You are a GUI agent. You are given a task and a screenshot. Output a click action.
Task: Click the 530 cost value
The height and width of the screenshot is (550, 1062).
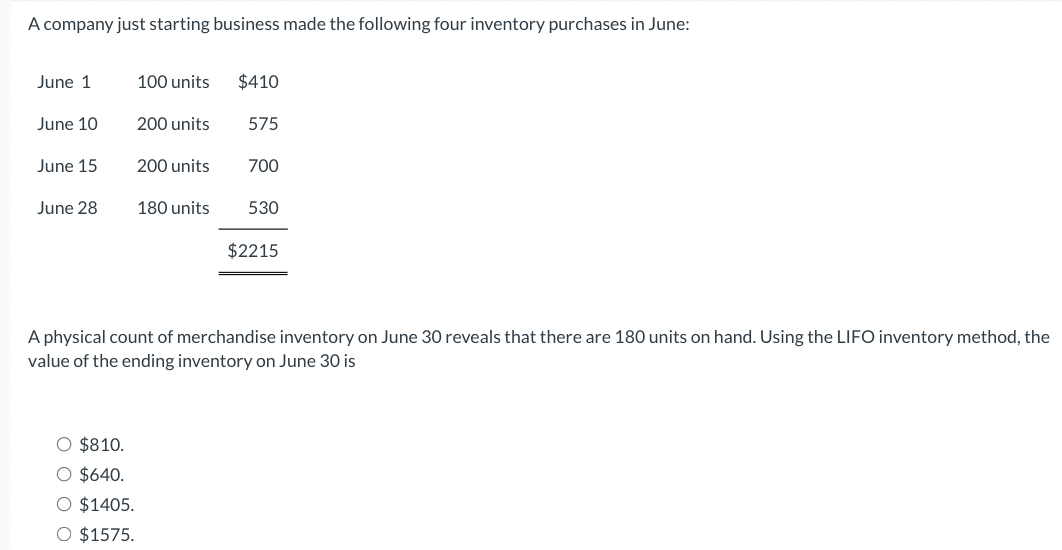tap(263, 208)
